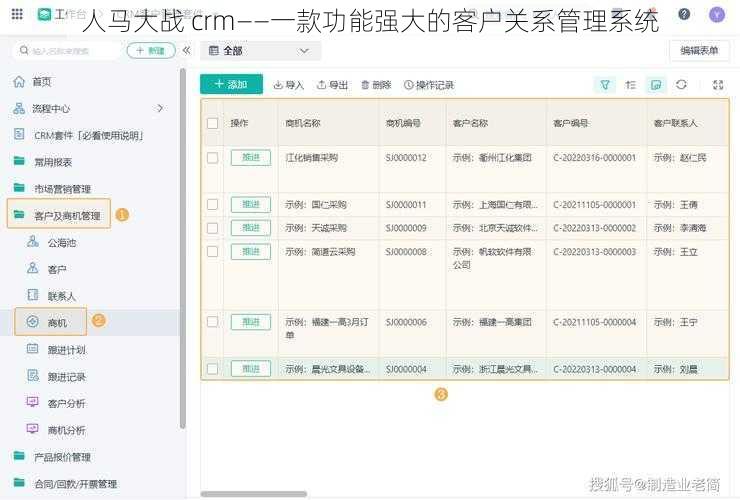740x500 pixels.
Task: Open 操作记录 from the toolbar
Action: 429,85
